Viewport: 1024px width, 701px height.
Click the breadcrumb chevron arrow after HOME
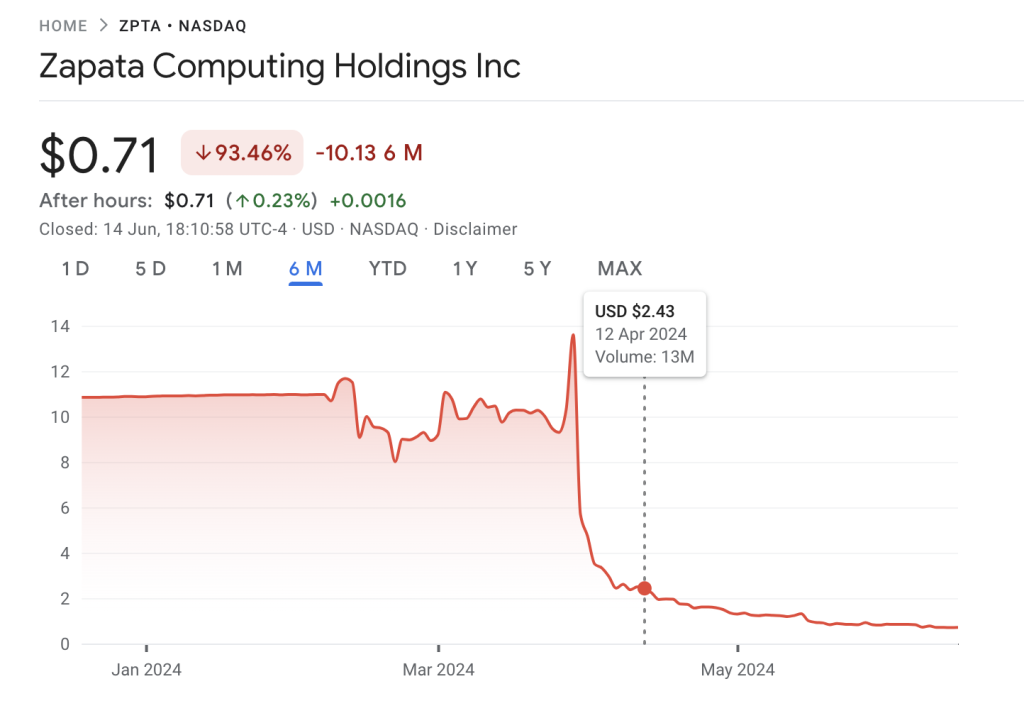tap(103, 25)
